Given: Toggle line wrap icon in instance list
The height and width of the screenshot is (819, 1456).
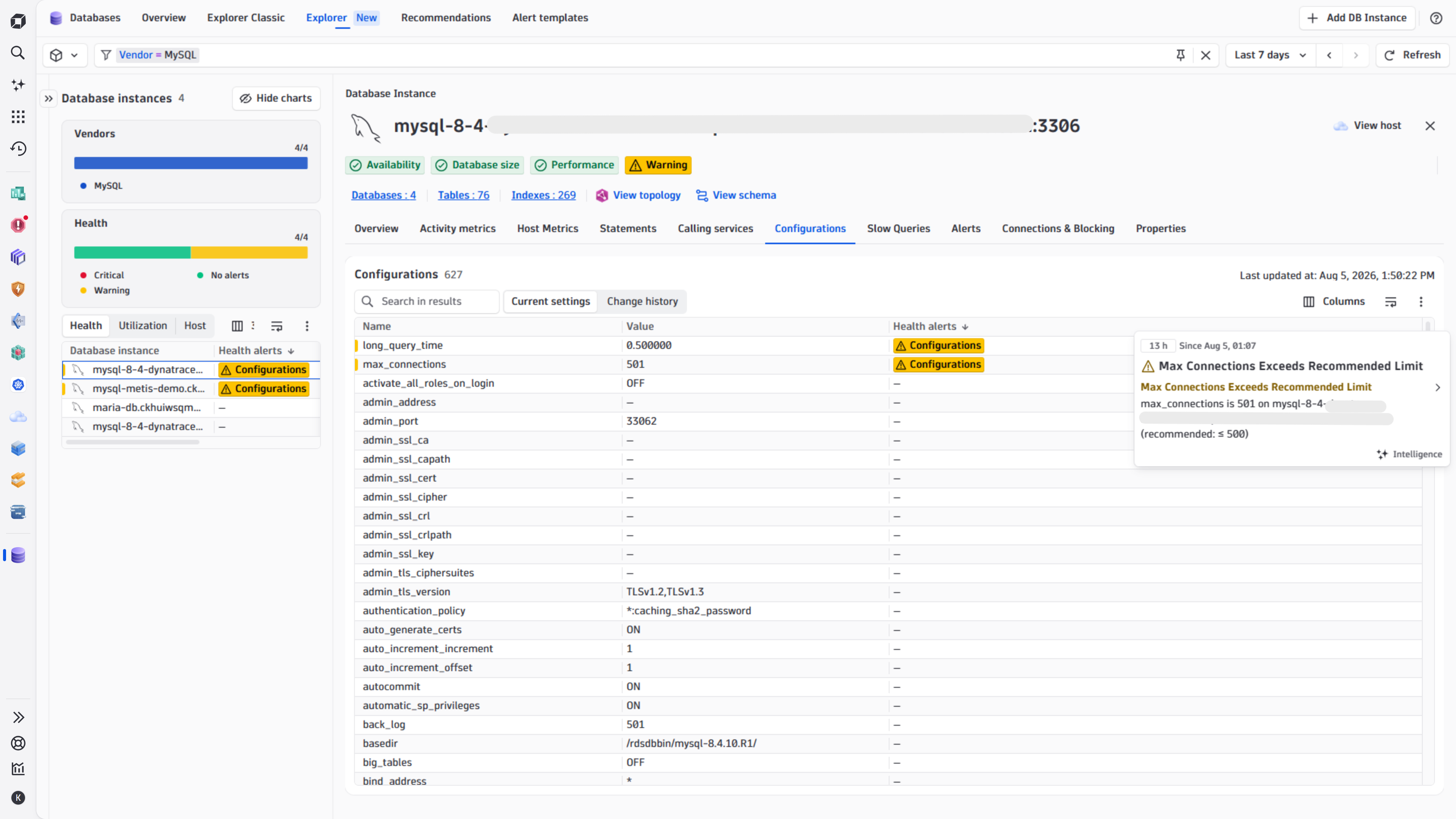Looking at the screenshot, I should [276, 326].
